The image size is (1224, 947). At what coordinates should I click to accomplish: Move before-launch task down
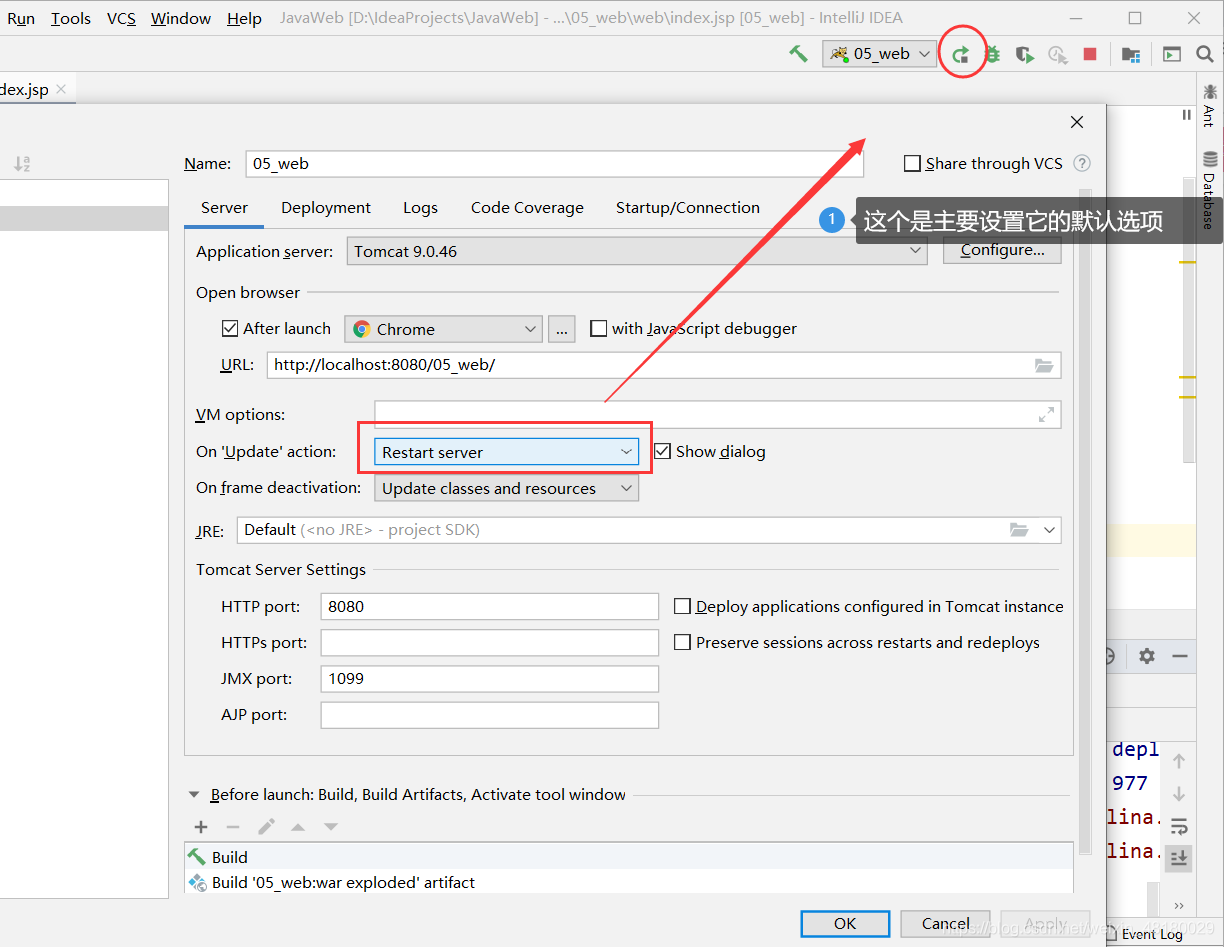click(331, 827)
